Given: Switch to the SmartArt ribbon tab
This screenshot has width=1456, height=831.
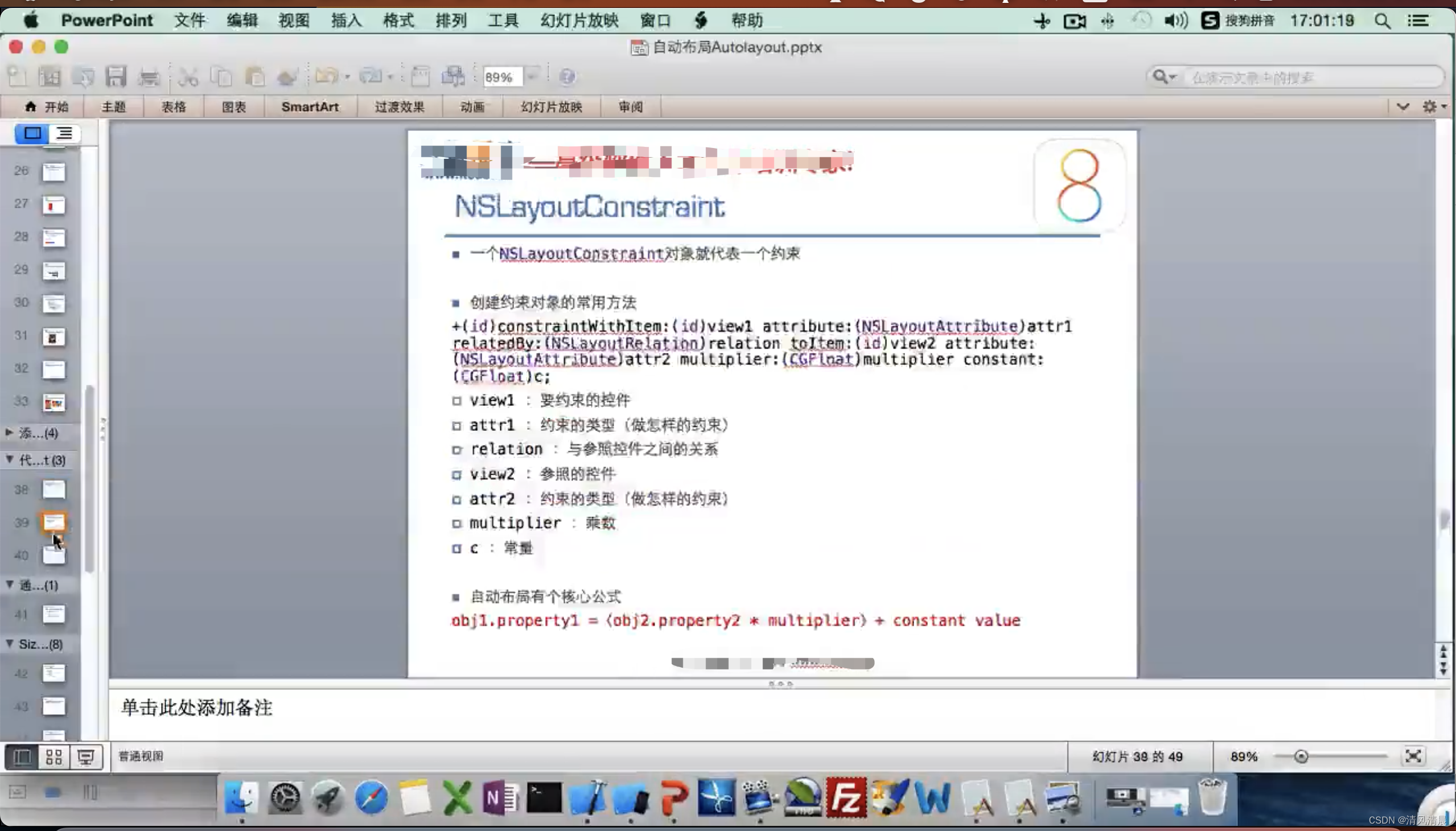Looking at the screenshot, I should (x=309, y=107).
